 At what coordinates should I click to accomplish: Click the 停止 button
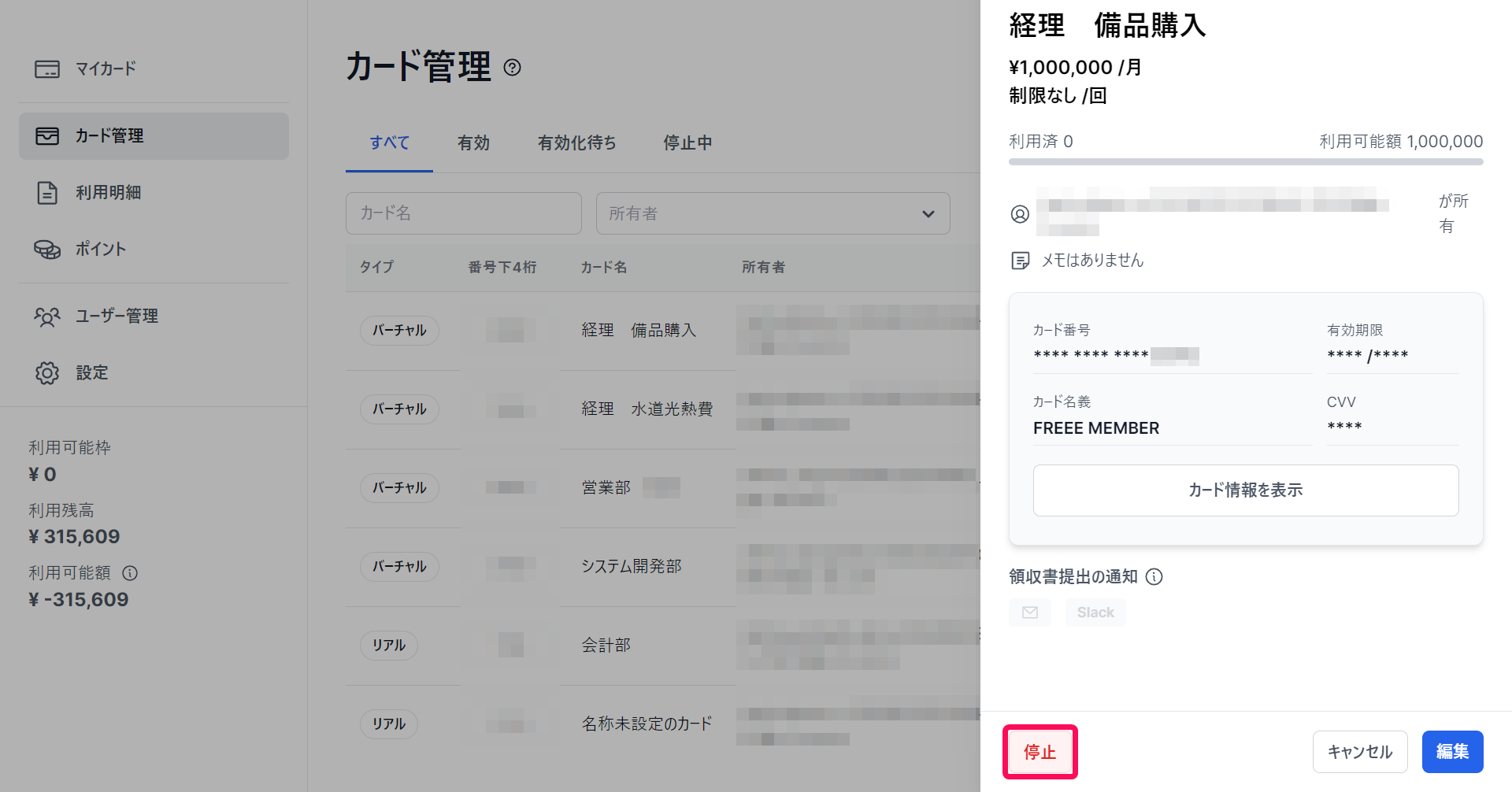point(1039,753)
